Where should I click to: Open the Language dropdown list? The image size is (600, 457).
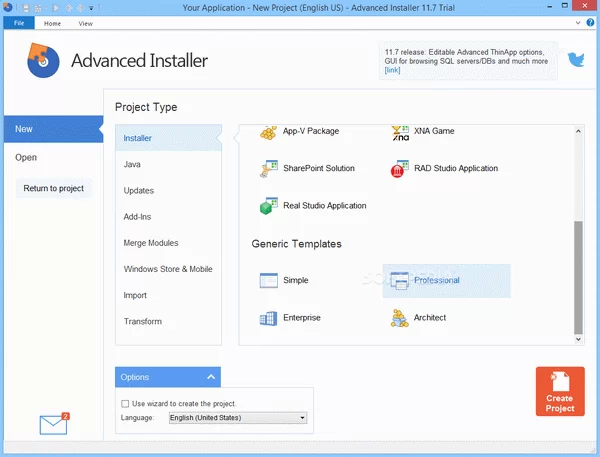[302, 418]
